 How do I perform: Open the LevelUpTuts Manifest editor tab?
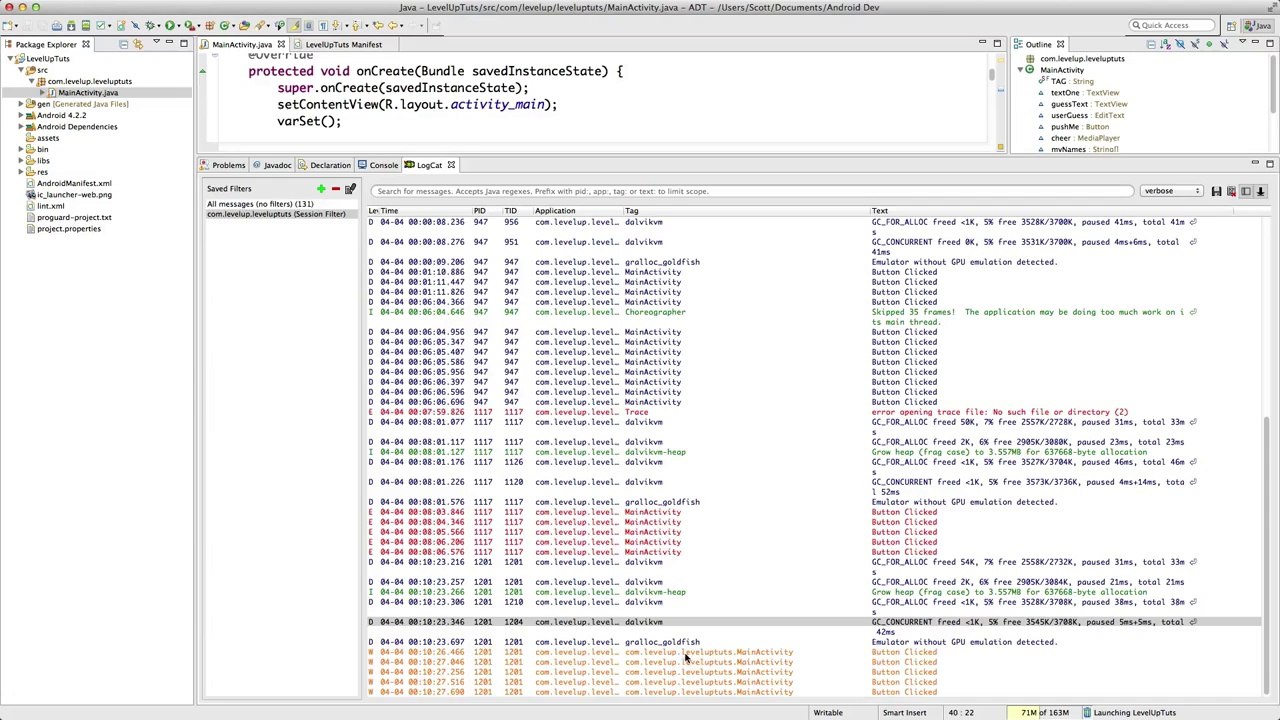[343, 44]
